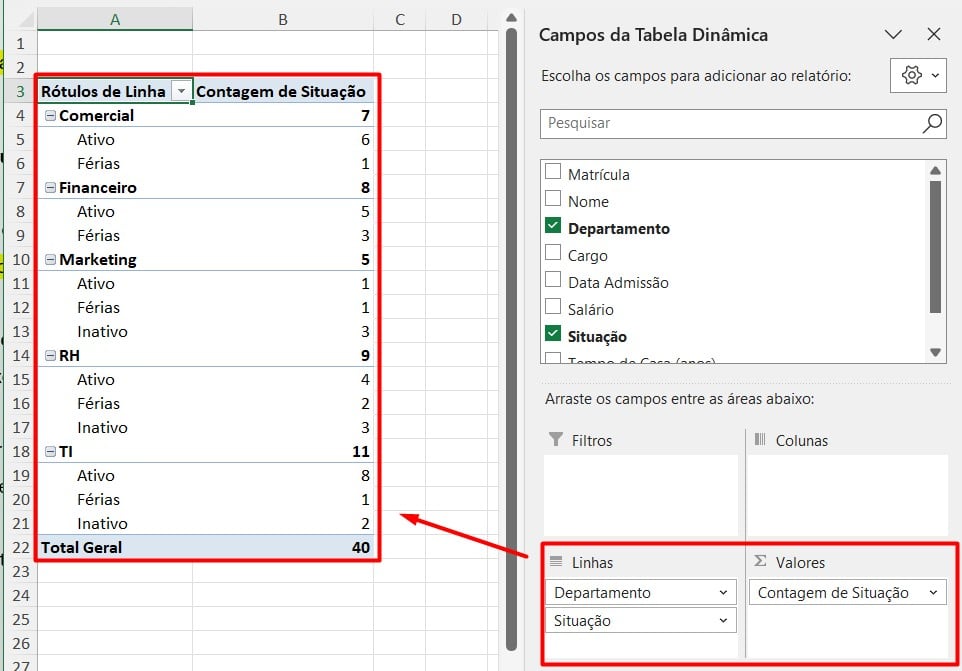
Task: Check the Cargo field checkbox
Action: click(x=553, y=253)
